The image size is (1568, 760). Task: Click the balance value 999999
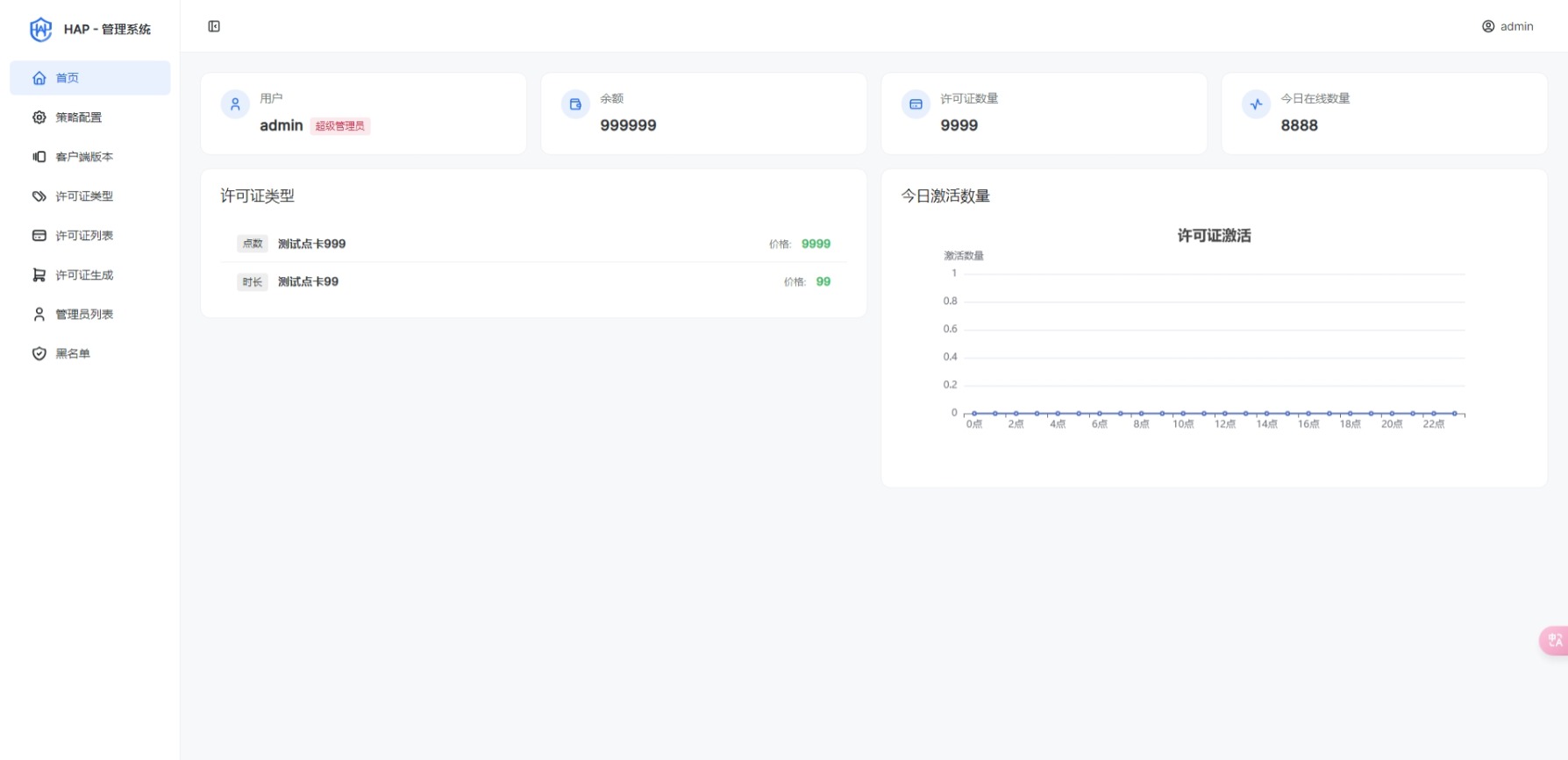628,125
